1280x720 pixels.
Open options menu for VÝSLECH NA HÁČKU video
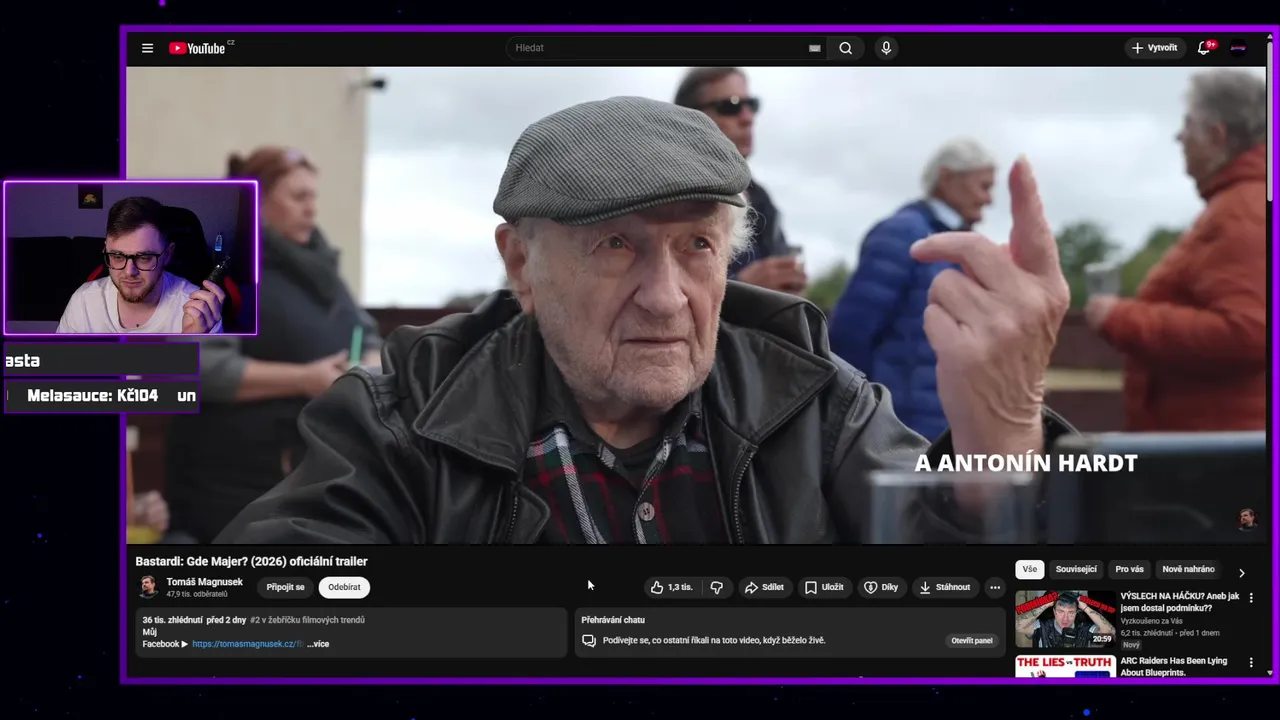point(1250,598)
